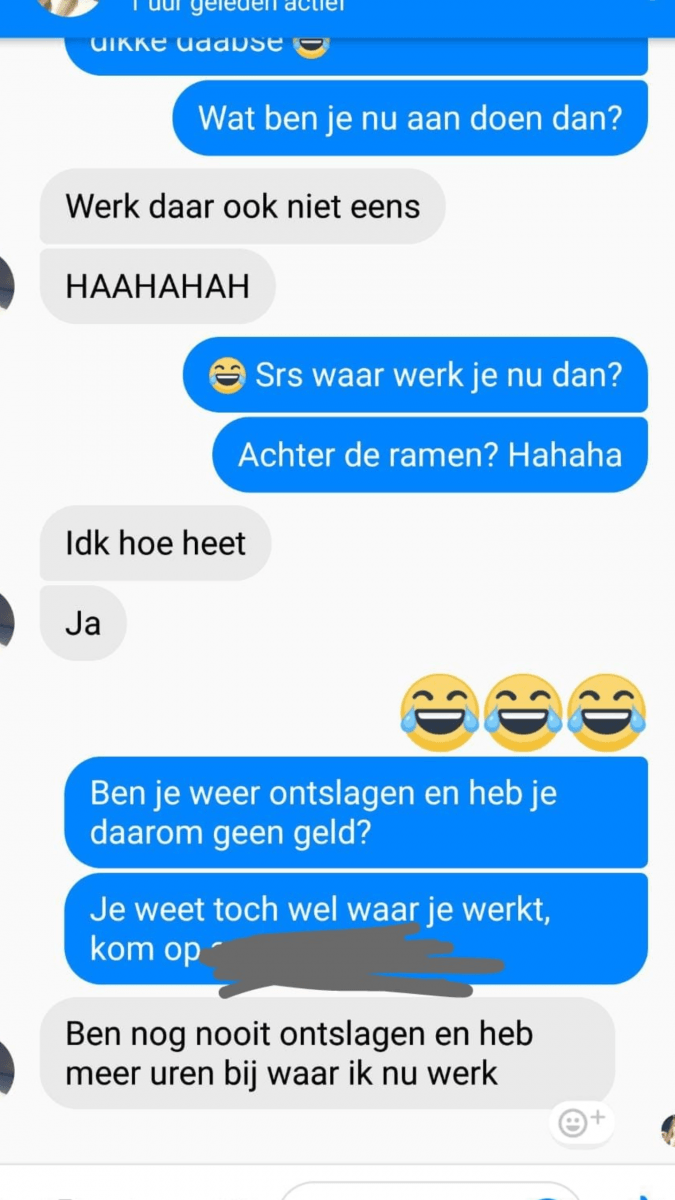
Task: Open the active status text in header
Action: 238,6
